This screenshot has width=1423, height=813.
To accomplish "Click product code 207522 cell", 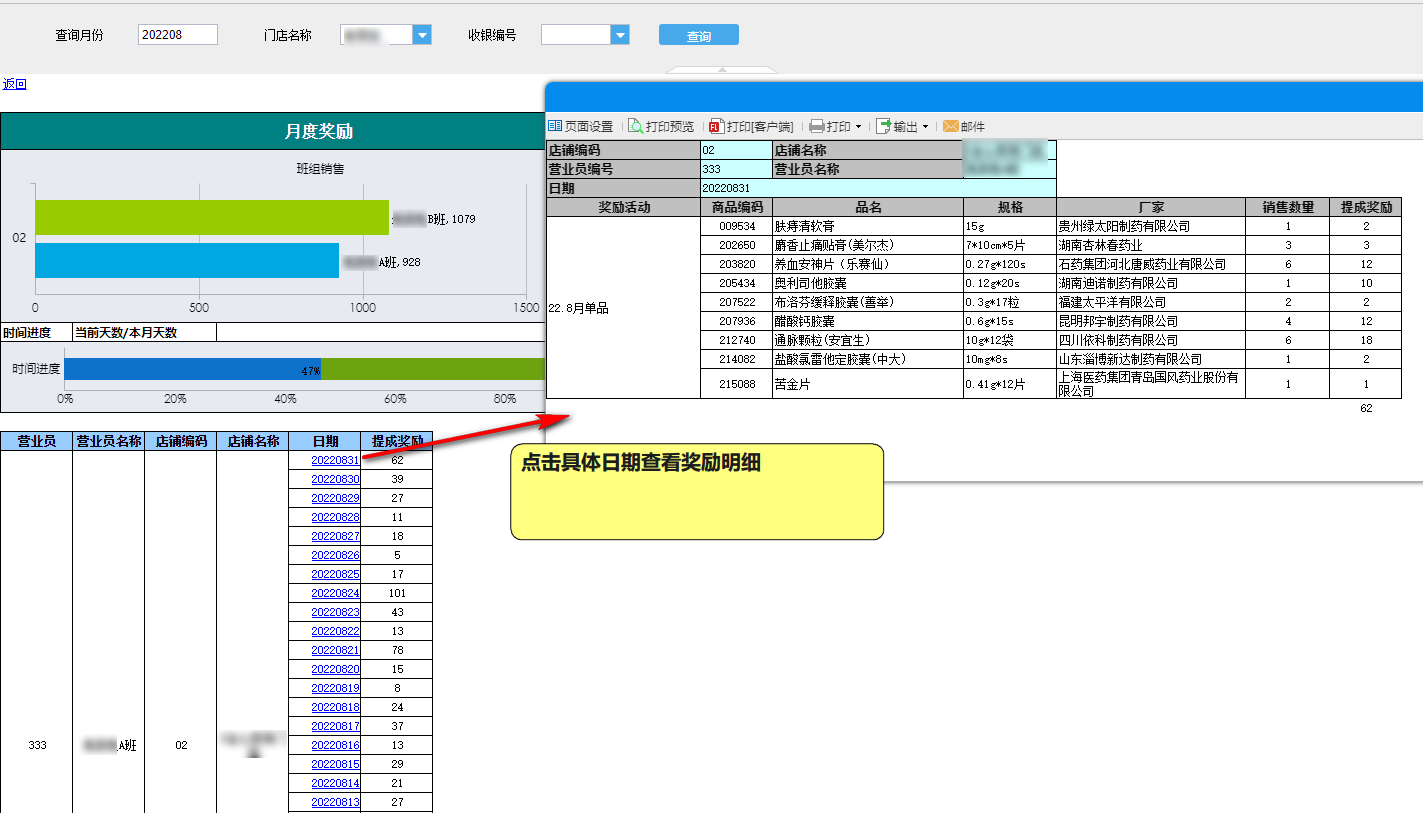I will click(737, 302).
